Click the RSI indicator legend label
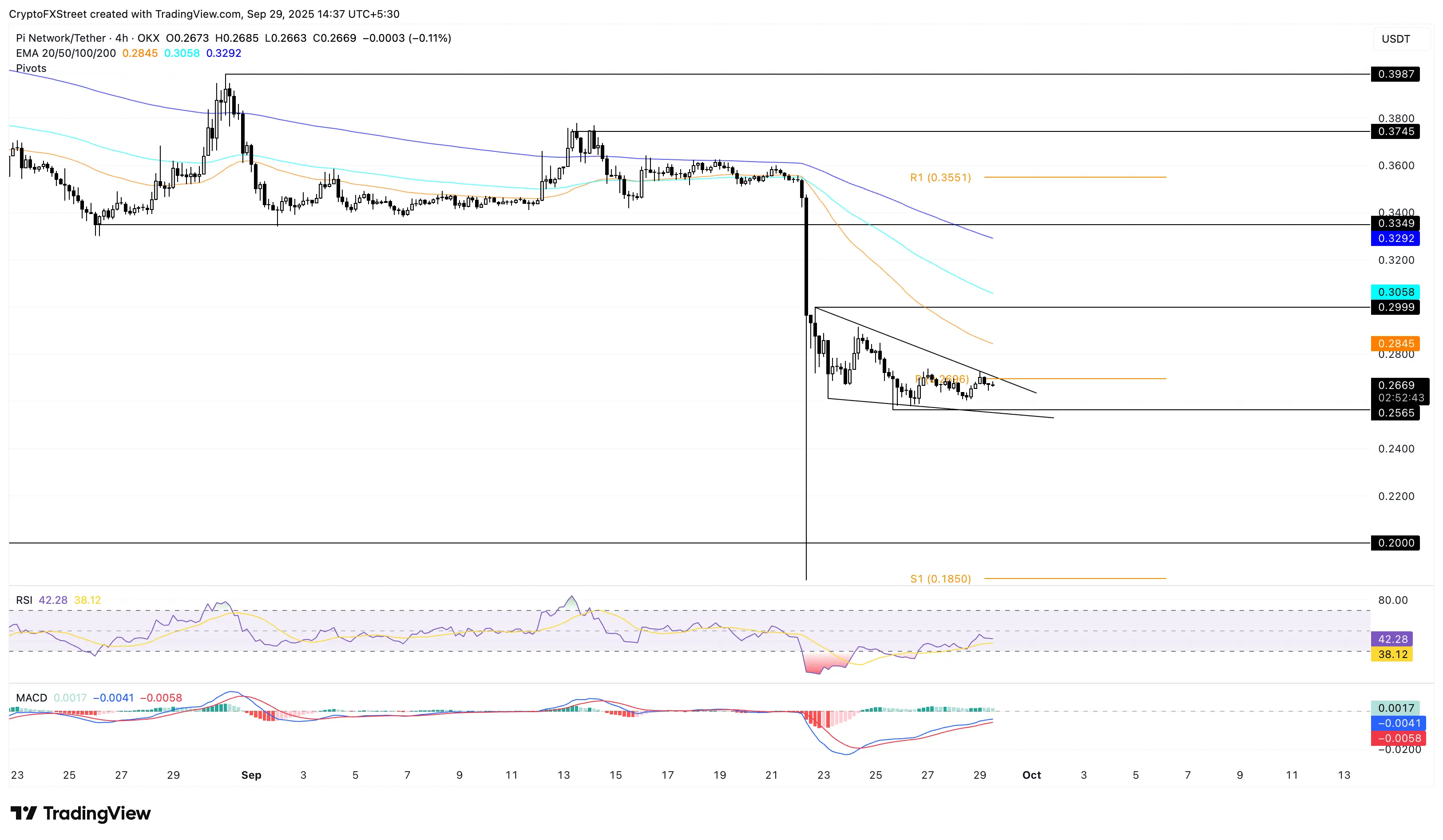The height and width of the screenshot is (840, 1443). click(x=24, y=600)
